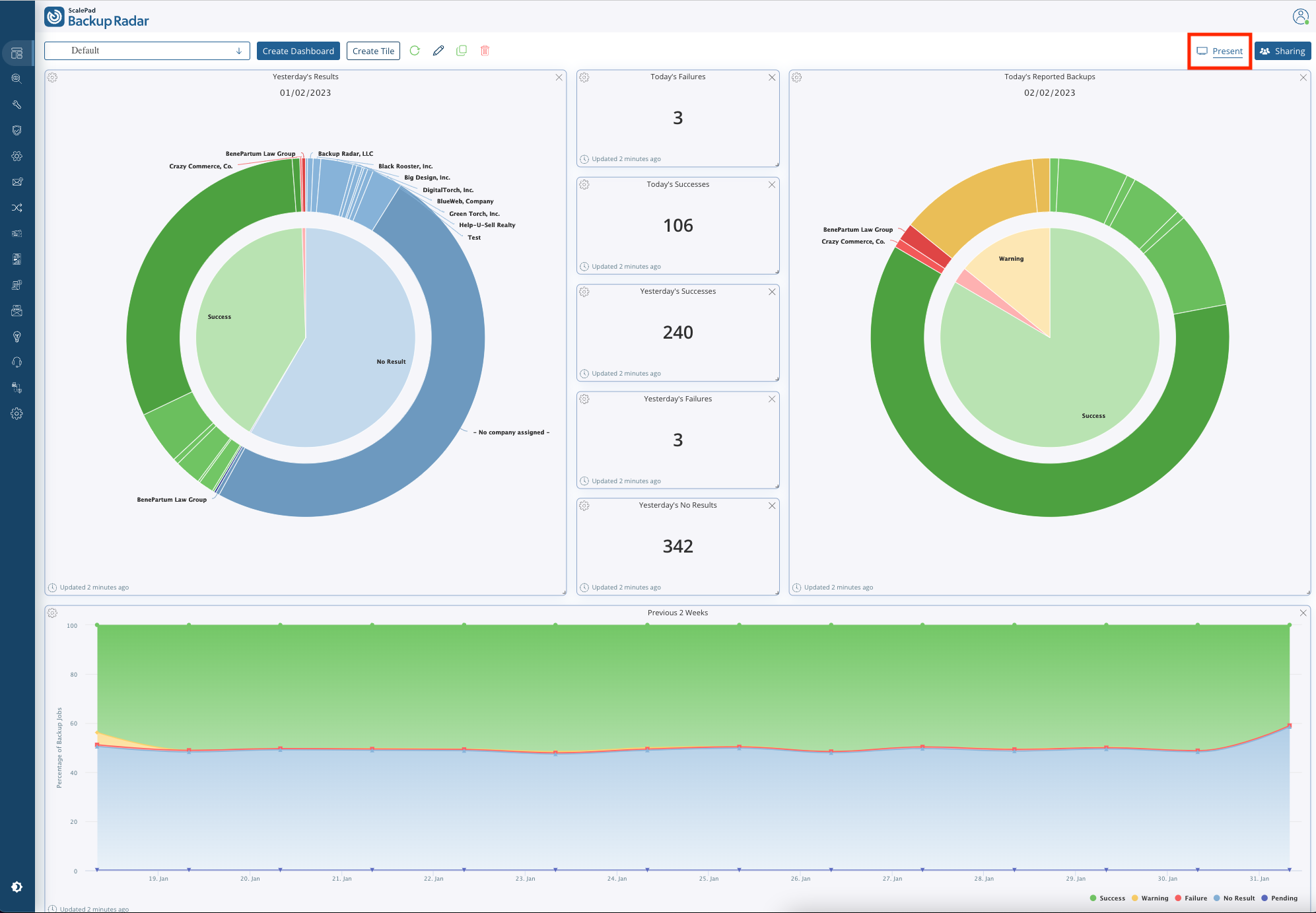Click the 'Backup Radar, LLC' chart label
The height and width of the screenshot is (913, 1316).
coord(345,154)
